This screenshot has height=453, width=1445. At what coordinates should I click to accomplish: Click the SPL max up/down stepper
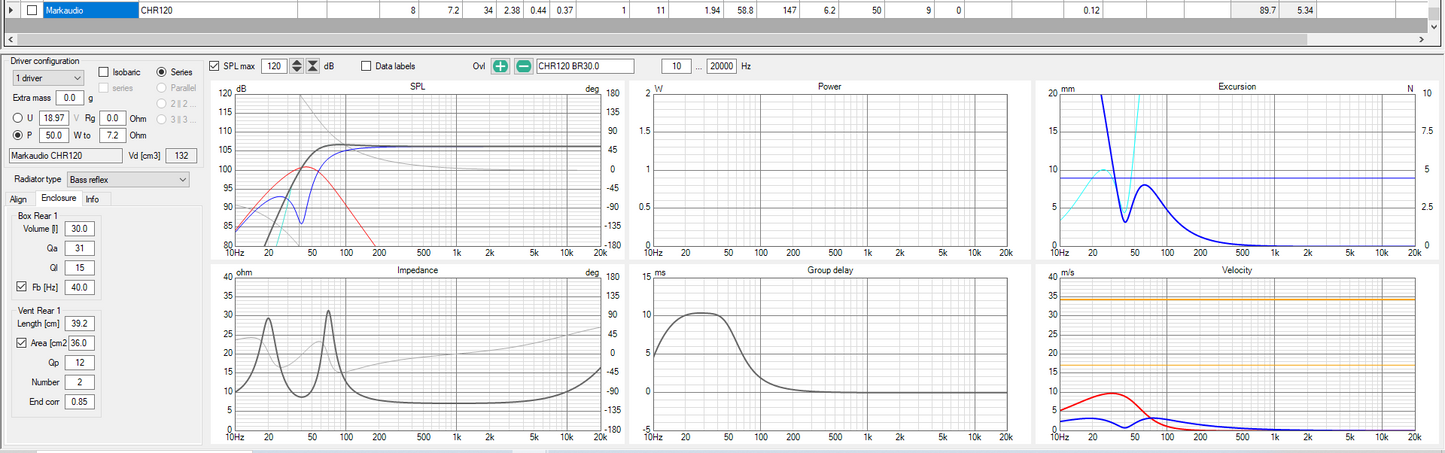pyautogui.click(x=297, y=66)
